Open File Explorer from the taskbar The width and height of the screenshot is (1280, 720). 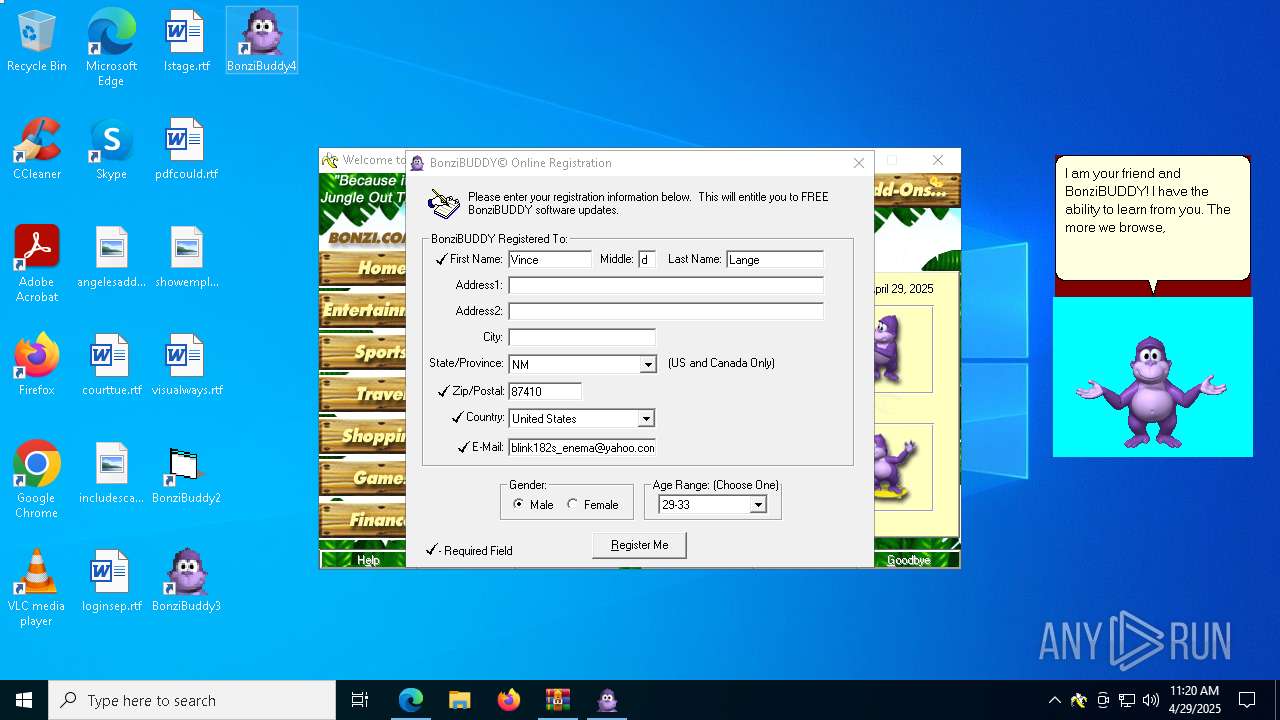(x=459, y=700)
